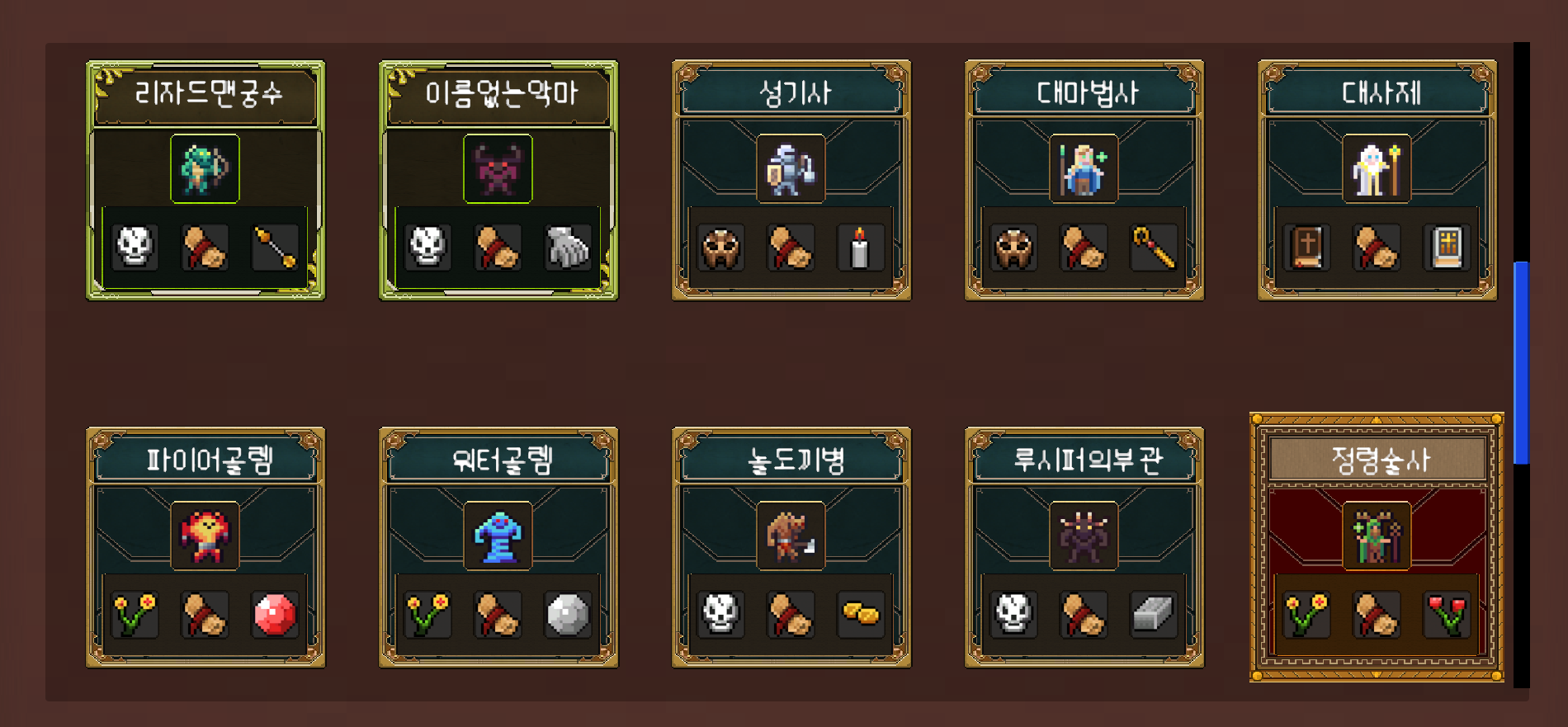1568x727 pixels.
Task: Select the golden staff in 대마법사 card
Action: click(1154, 247)
